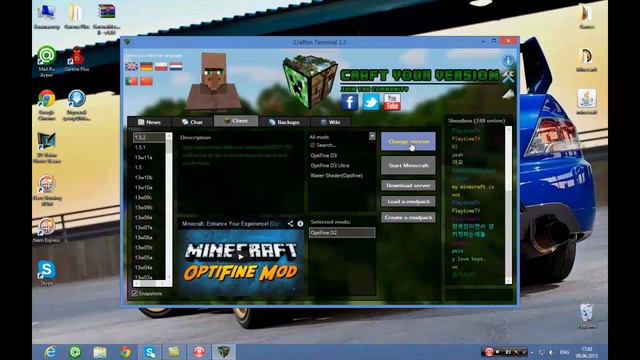Click the version list horizontal scrollbar
The image size is (640, 360).
149,283
